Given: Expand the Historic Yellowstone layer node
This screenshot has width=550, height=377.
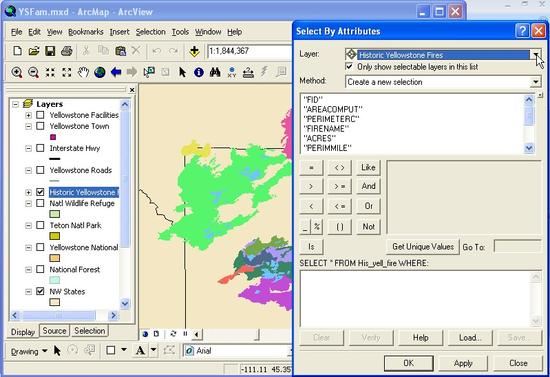Looking at the screenshot, I should point(28,192).
